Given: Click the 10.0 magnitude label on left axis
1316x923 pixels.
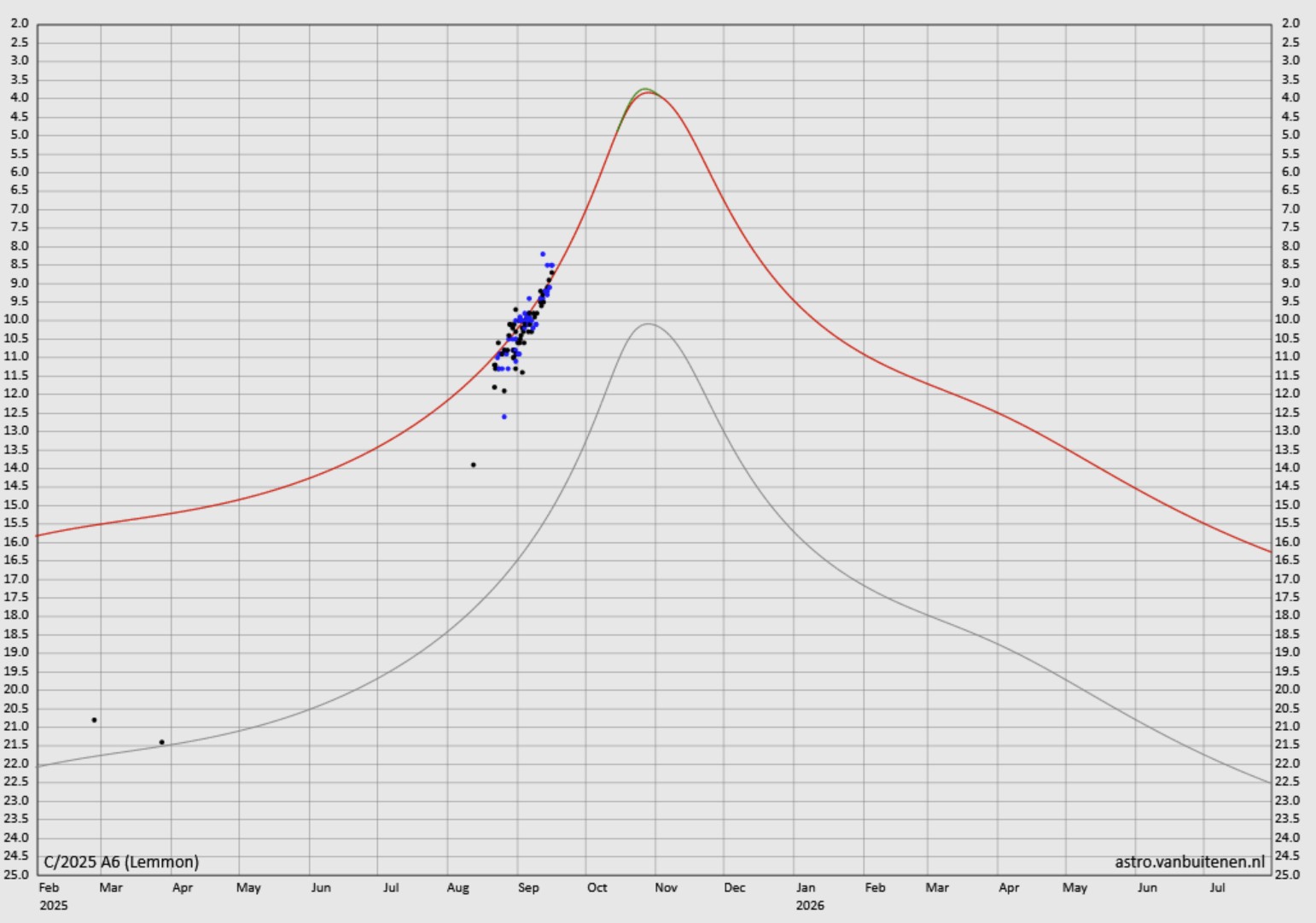Looking at the screenshot, I should click(19, 319).
